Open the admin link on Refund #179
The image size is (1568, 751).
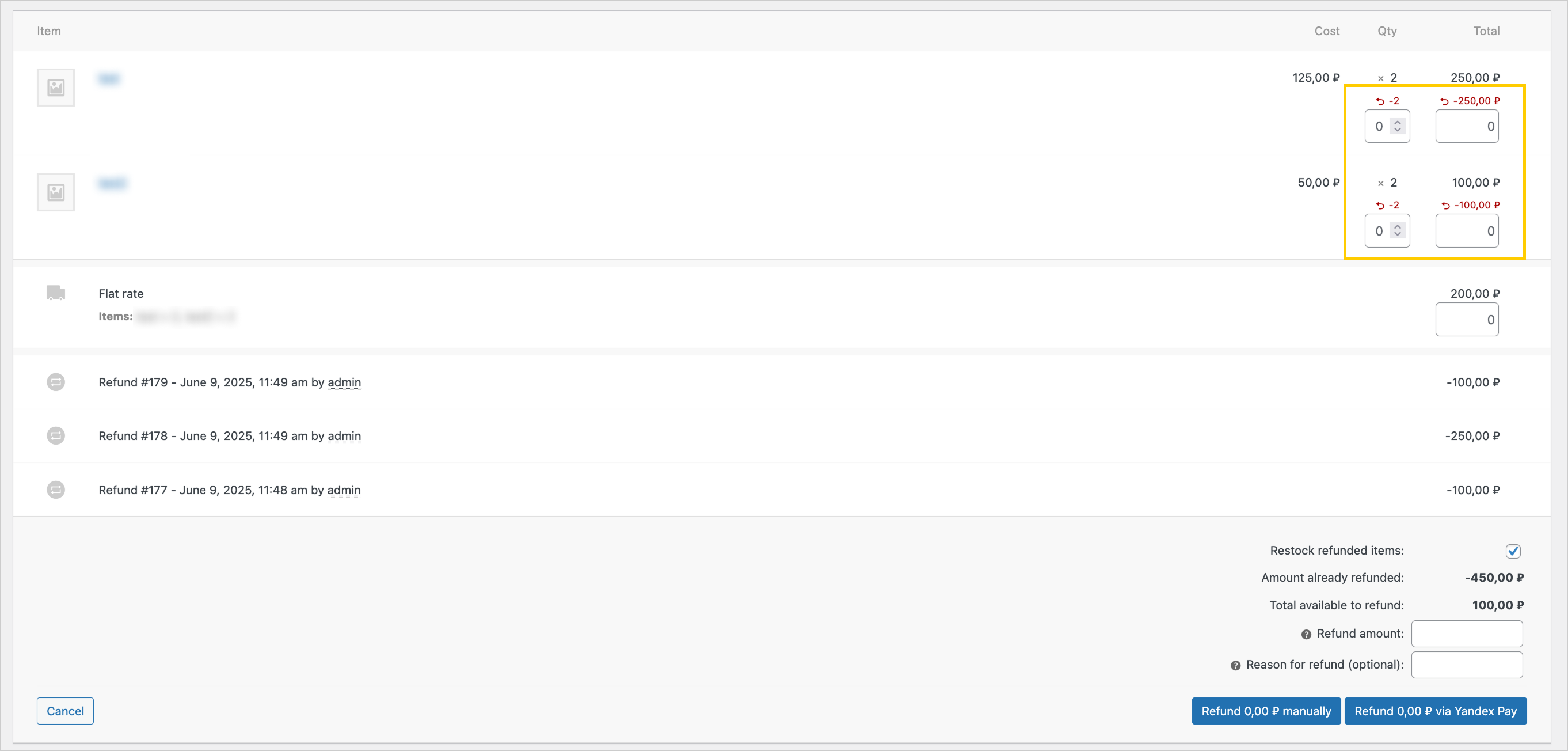(x=344, y=382)
